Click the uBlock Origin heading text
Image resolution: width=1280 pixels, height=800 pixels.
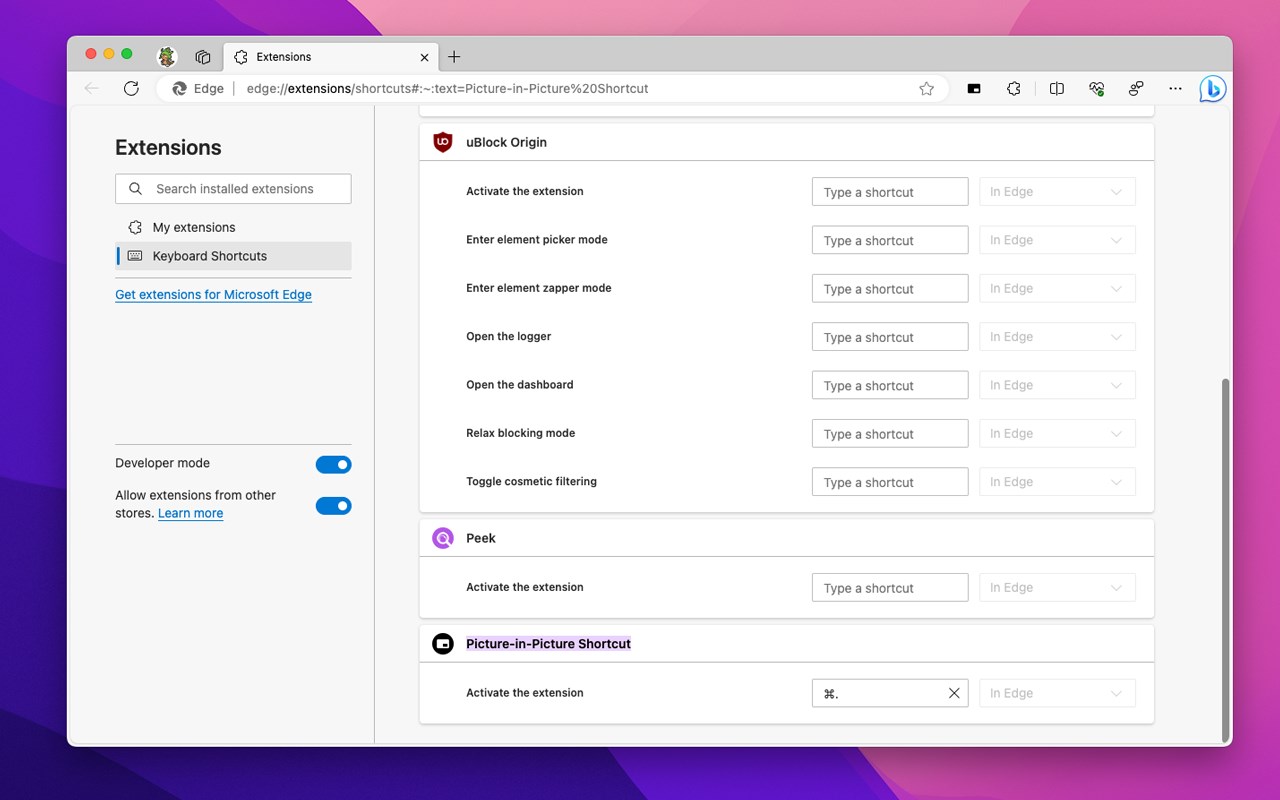point(506,142)
